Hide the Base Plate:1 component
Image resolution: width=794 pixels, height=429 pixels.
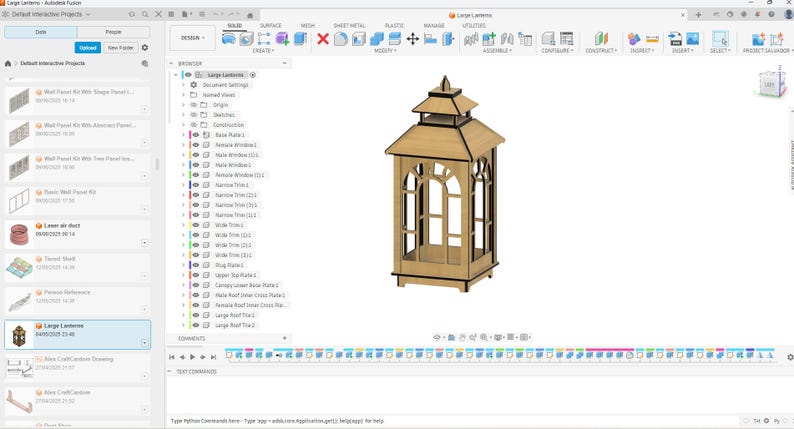(x=195, y=135)
